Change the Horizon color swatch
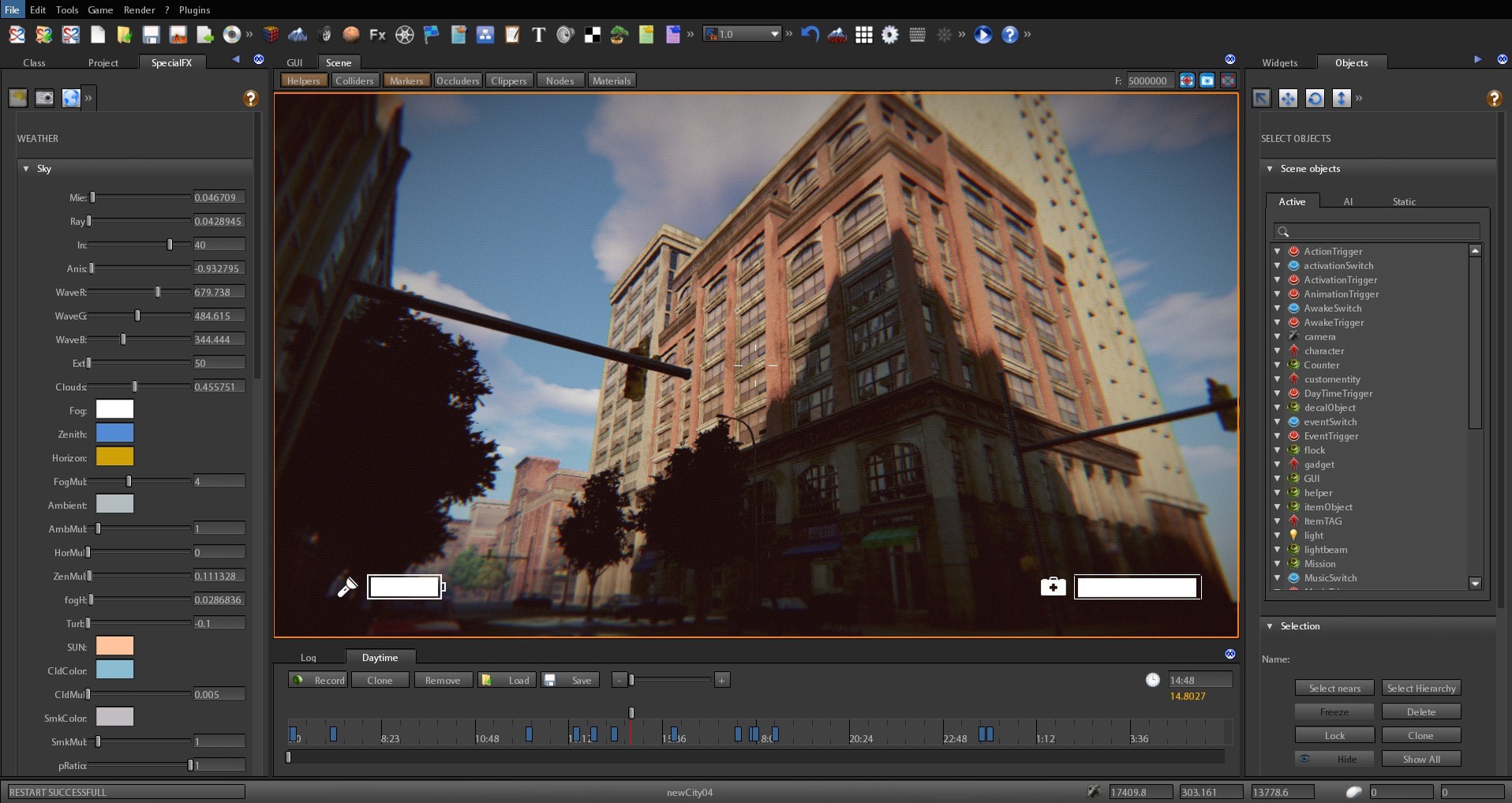The width and height of the screenshot is (1512, 803). coord(114,456)
